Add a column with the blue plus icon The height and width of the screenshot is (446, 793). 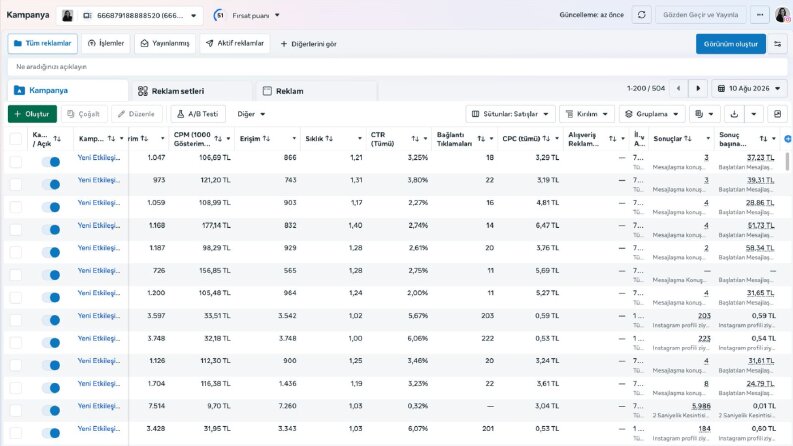click(x=787, y=139)
